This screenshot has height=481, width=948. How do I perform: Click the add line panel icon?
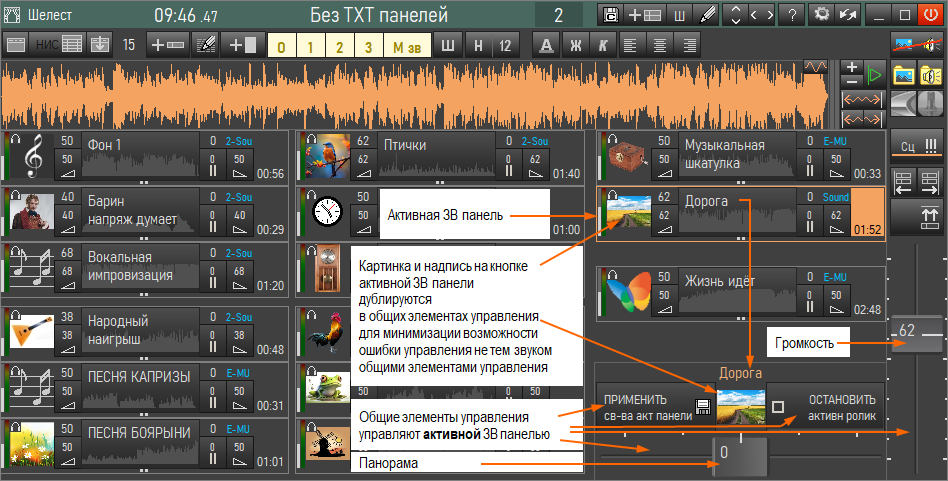point(167,45)
